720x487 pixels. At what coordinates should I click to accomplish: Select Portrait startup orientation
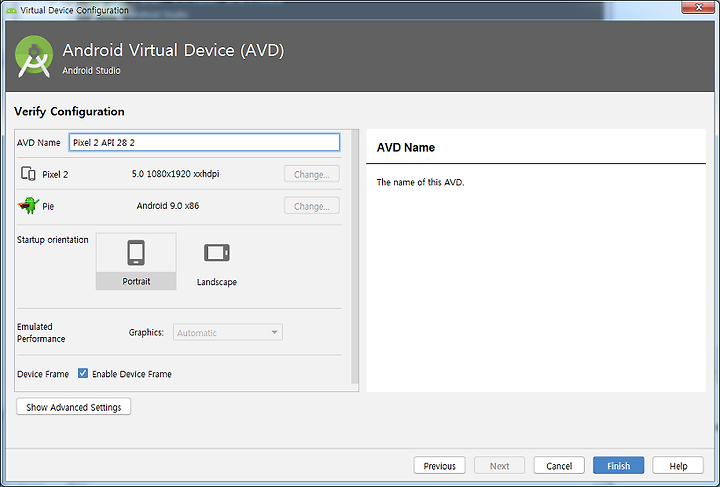coord(136,261)
